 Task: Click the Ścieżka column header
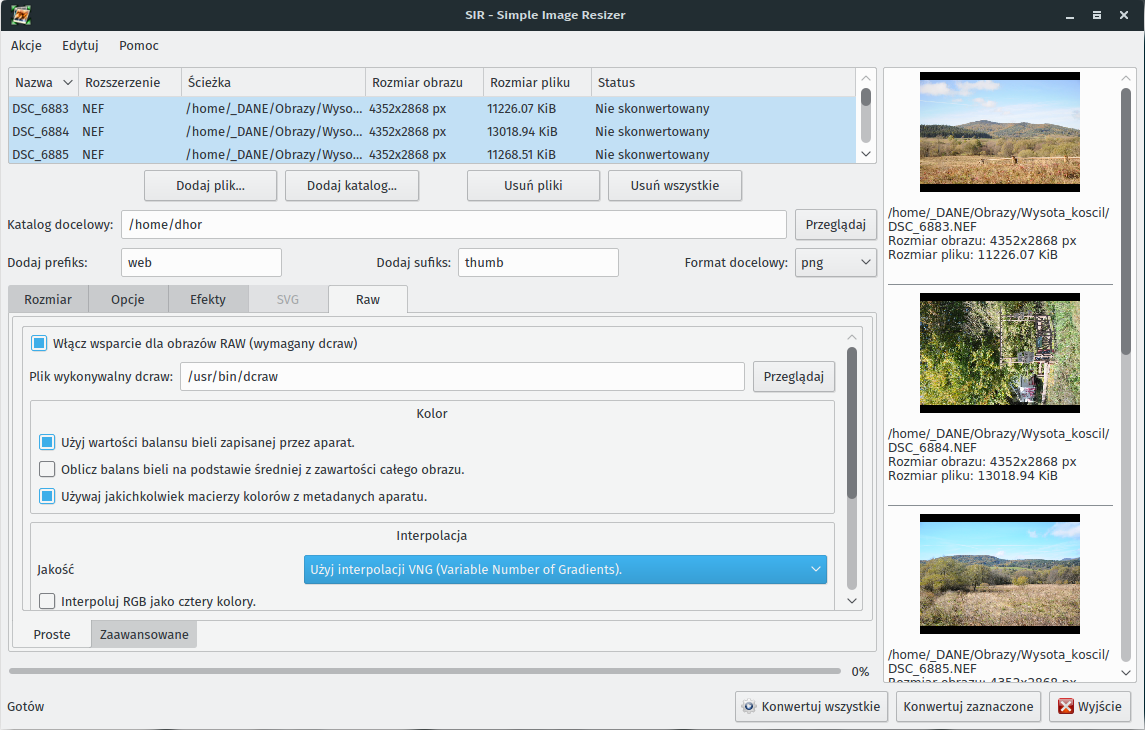tap(273, 82)
